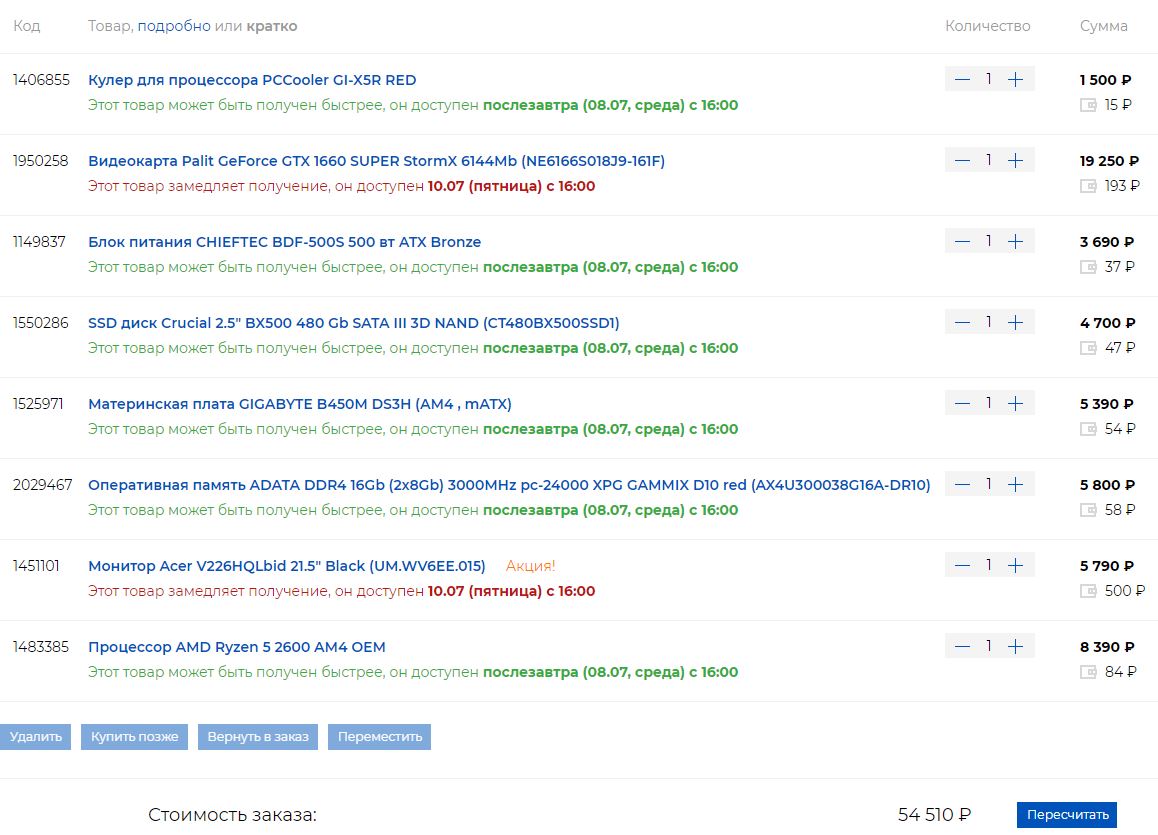The image size is (1158, 835).
Task: Click the Сумма column header
Action: click(1103, 26)
